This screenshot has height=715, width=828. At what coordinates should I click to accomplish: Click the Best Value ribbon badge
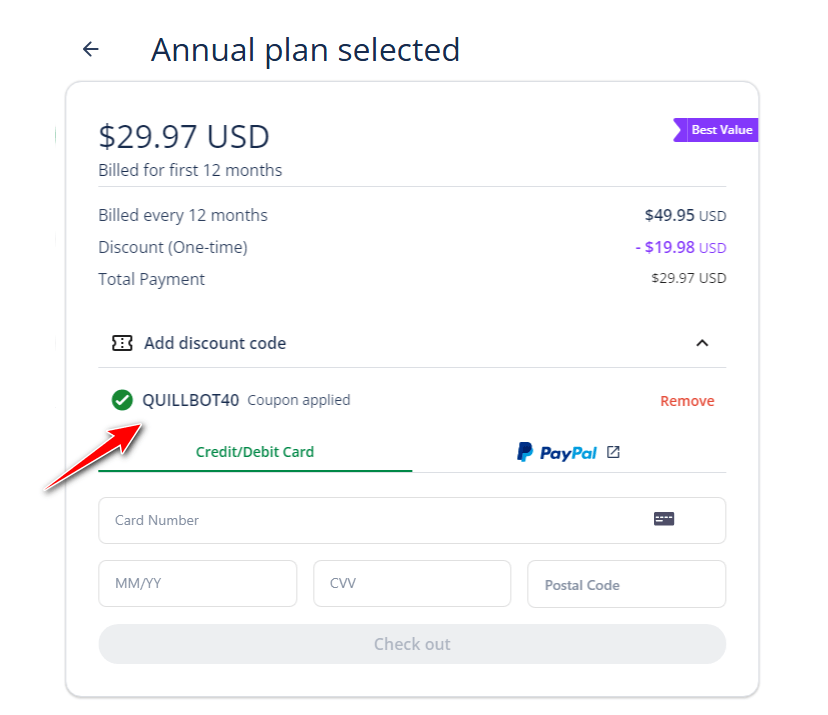coord(716,130)
